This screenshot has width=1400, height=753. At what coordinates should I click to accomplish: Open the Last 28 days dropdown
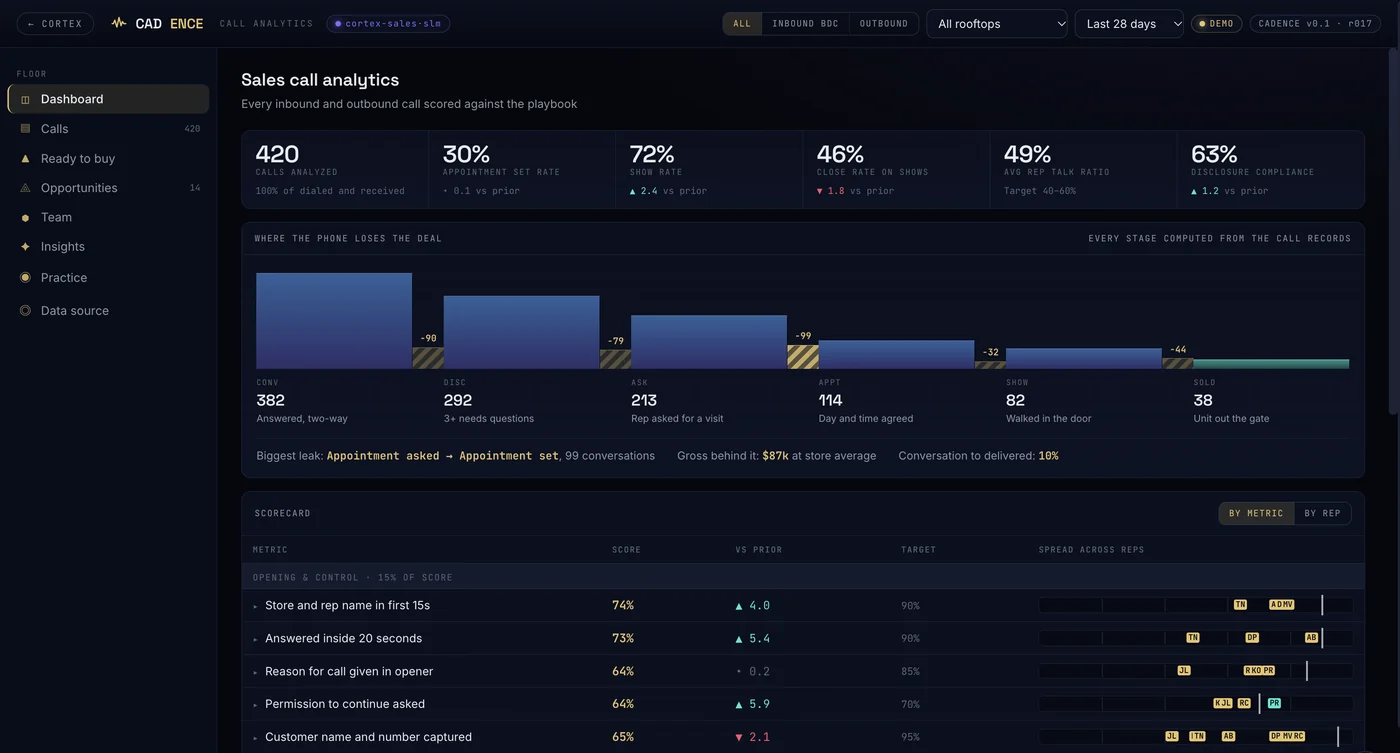(1129, 24)
